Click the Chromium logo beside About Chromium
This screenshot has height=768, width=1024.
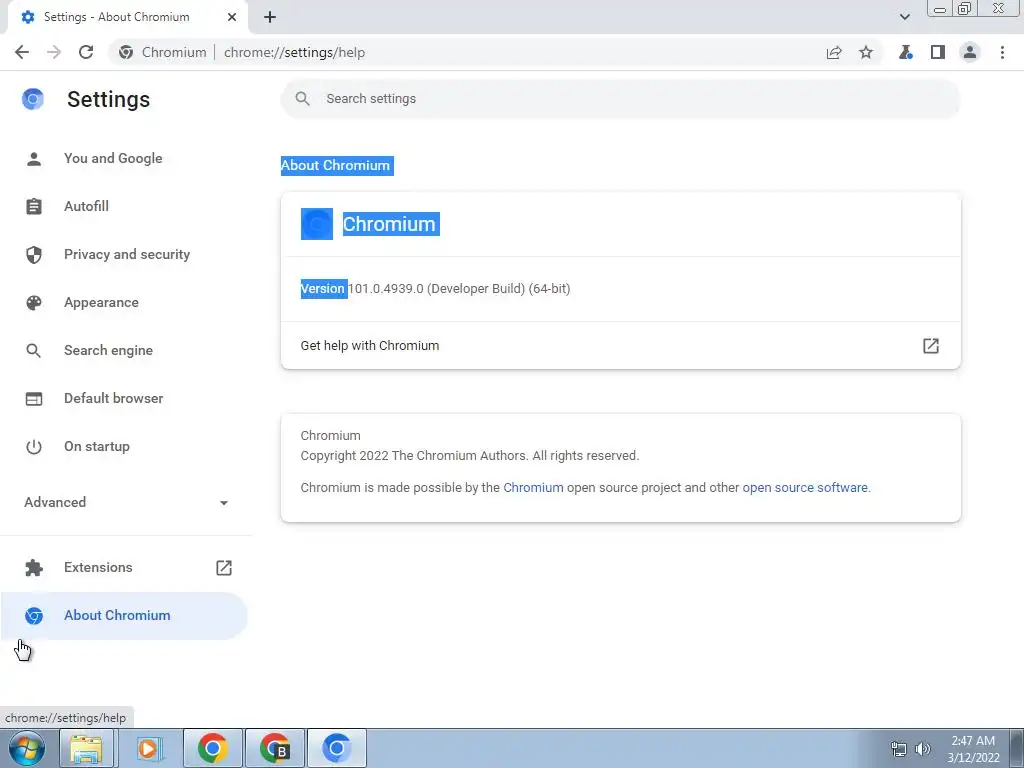pyautogui.click(x=33, y=616)
